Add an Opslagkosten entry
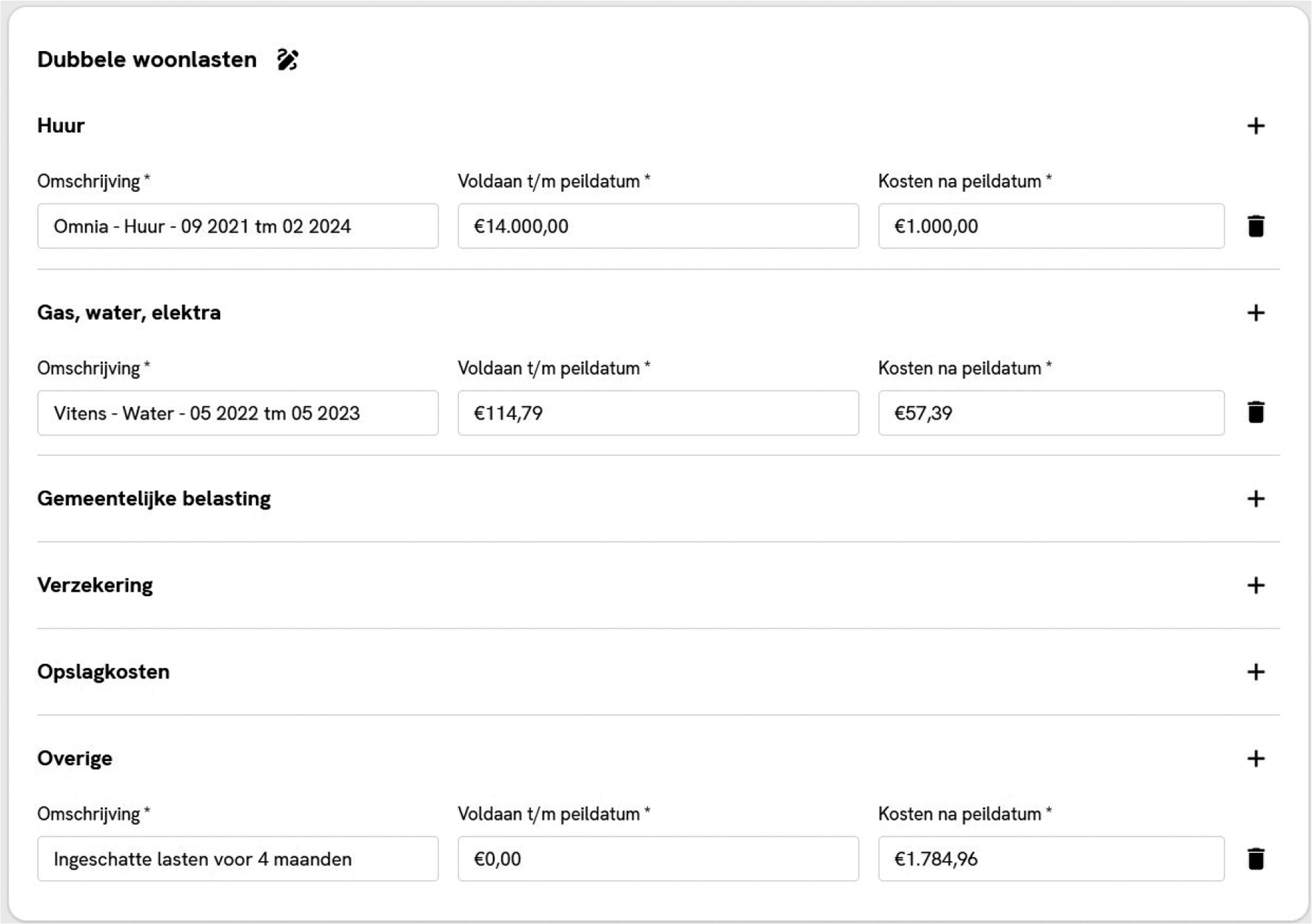The width and height of the screenshot is (1312, 924). [1255, 672]
